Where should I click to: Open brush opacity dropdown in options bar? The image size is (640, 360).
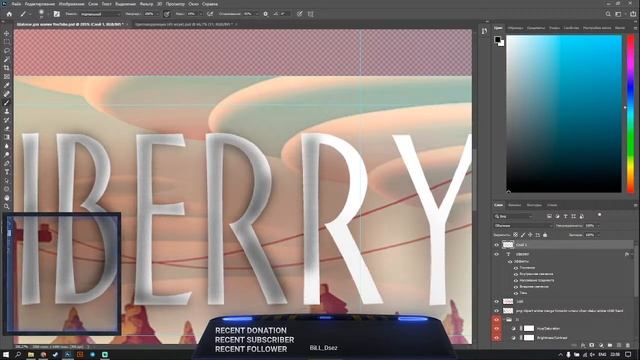click(157, 14)
